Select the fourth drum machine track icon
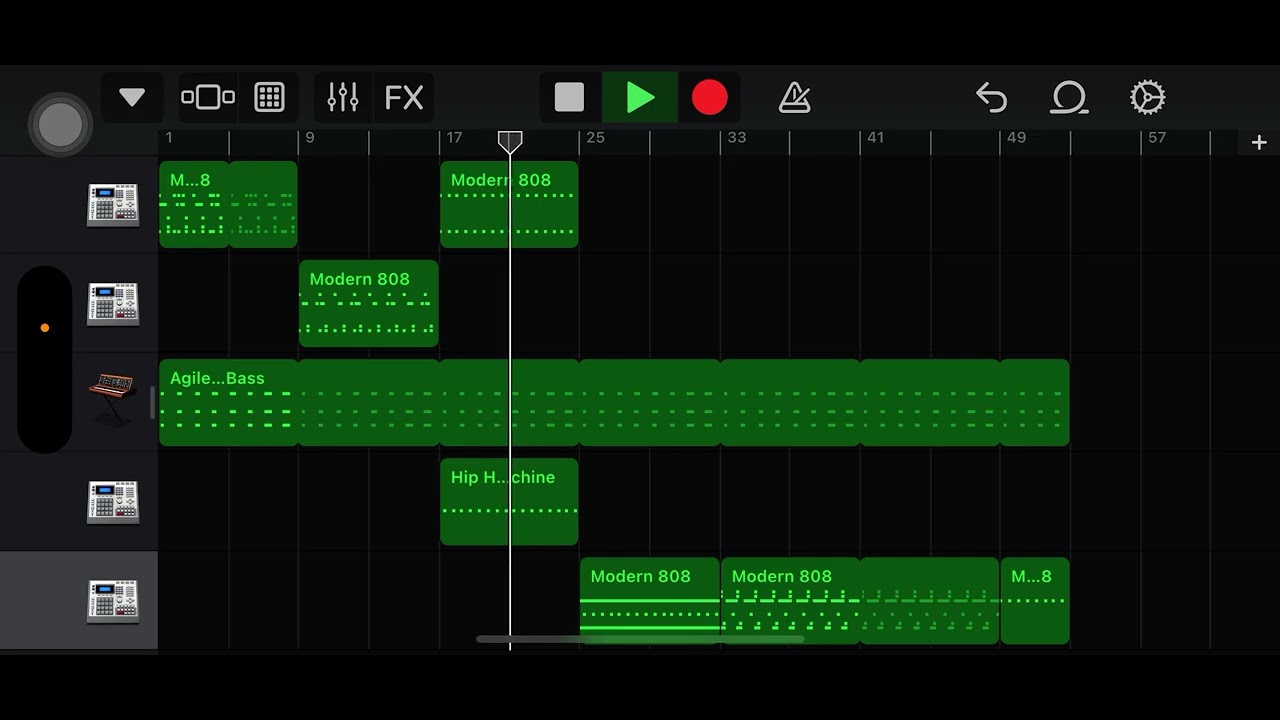This screenshot has height=720, width=1280. pyautogui.click(x=113, y=502)
